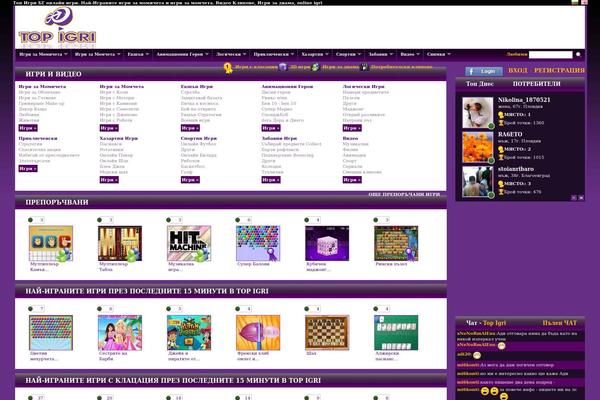600x400 pixels.
Task: Click RA6ETO user avatar photo
Action: tap(478, 147)
